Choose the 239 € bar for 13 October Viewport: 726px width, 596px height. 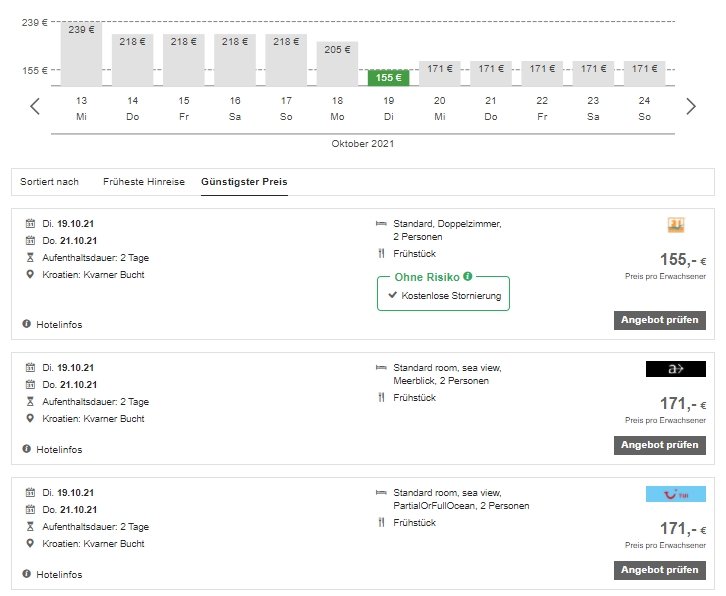pyautogui.click(x=81, y=54)
